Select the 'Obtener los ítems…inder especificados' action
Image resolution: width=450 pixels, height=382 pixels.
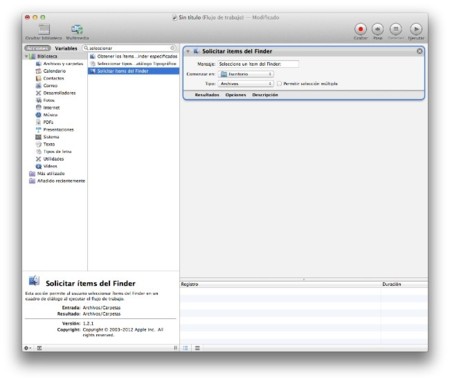[133, 56]
